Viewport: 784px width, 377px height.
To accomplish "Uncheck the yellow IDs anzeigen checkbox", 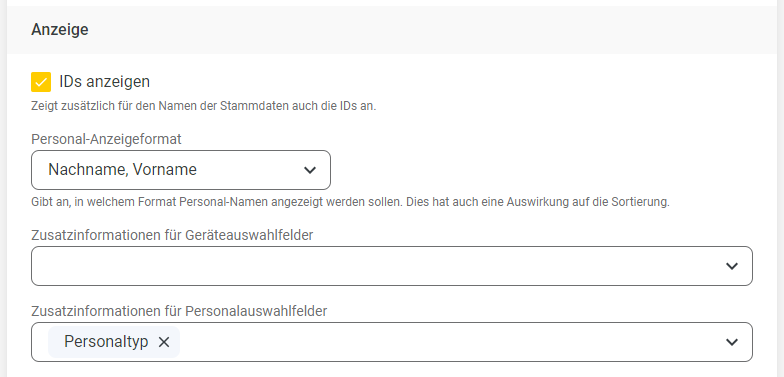I will [x=41, y=82].
